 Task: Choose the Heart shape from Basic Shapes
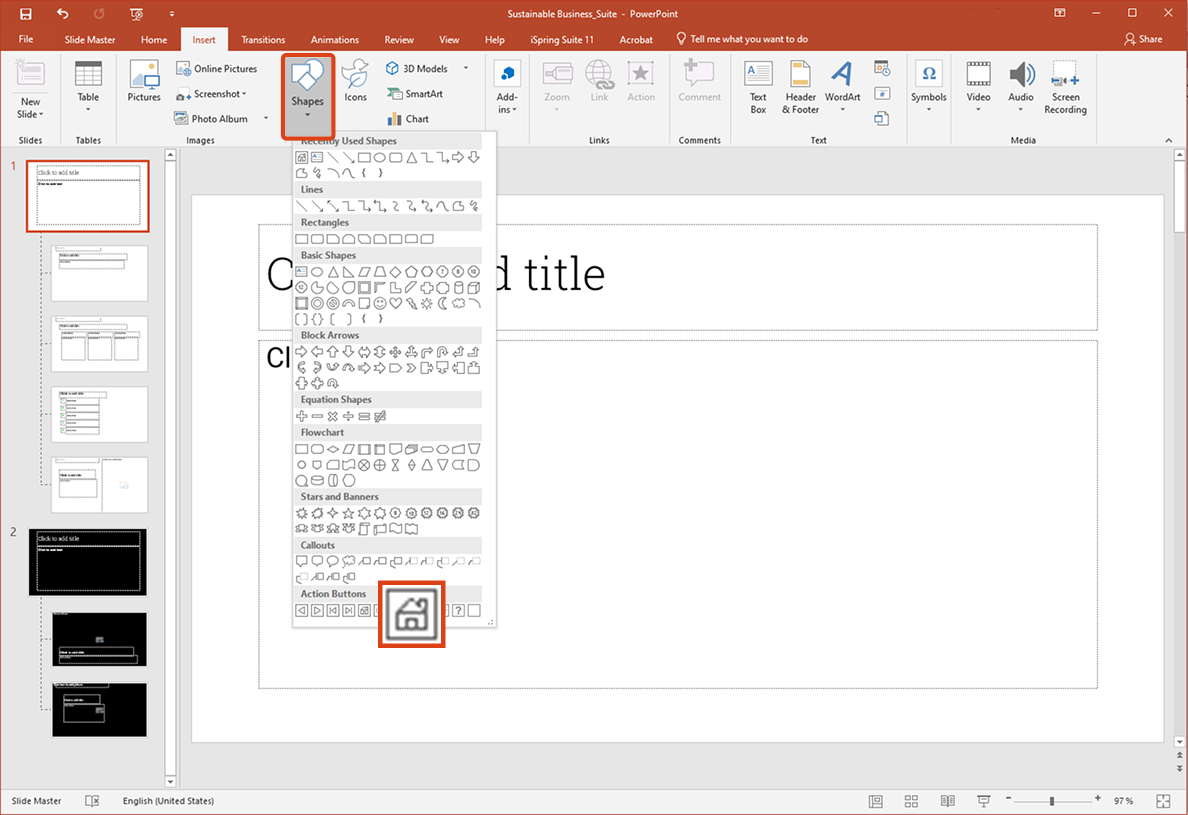pyautogui.click(x=395, y=304)
